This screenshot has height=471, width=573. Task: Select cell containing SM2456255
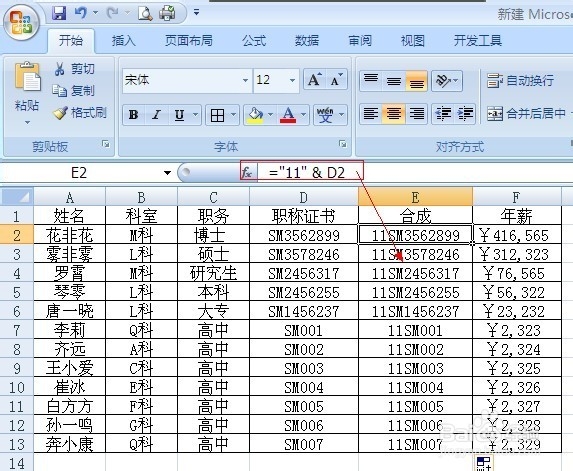(x=304, y=292)
